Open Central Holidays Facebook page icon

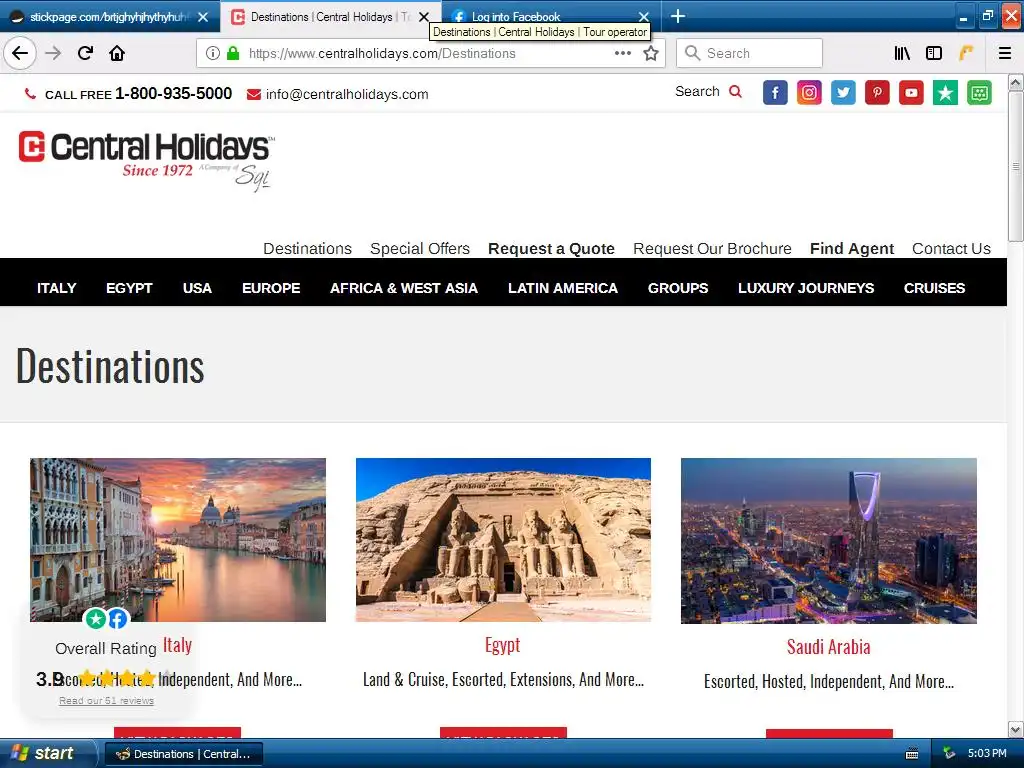[x=775, y=93]
